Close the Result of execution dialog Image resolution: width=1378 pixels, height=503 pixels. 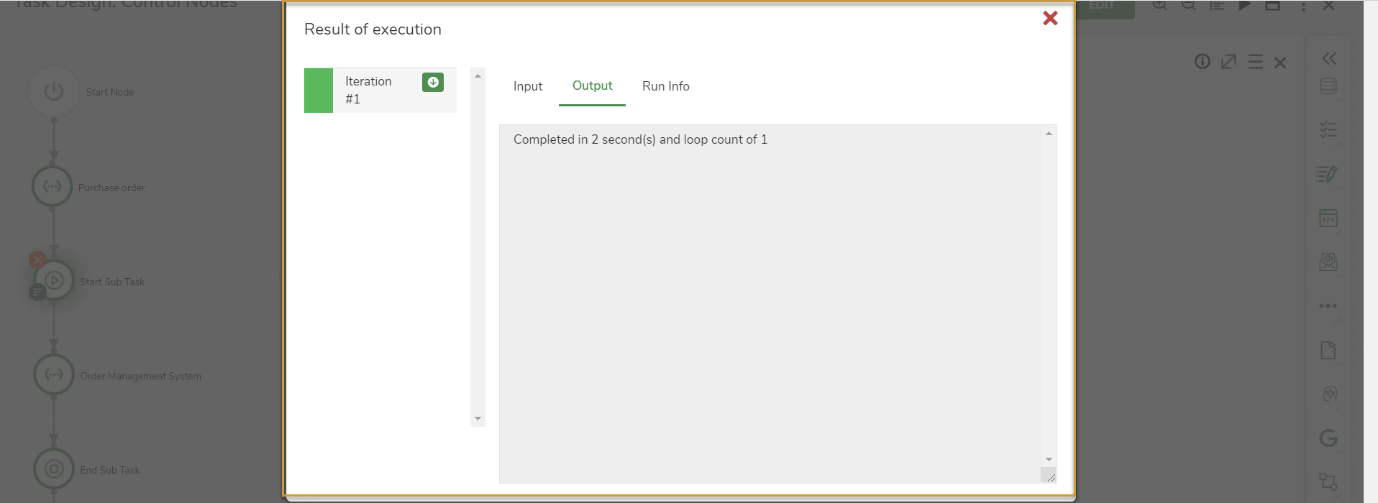point(1050,18)
